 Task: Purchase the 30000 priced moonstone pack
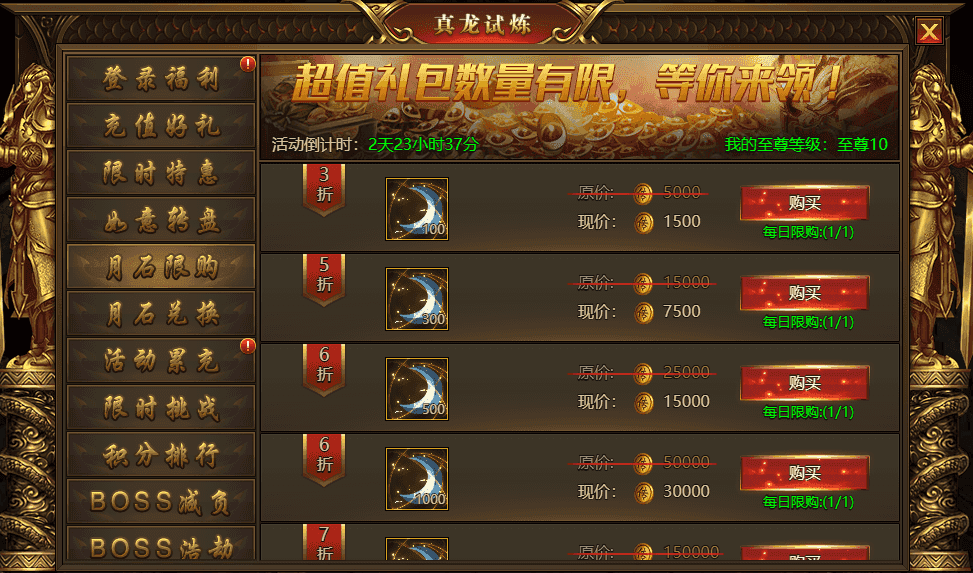[804, 473]
